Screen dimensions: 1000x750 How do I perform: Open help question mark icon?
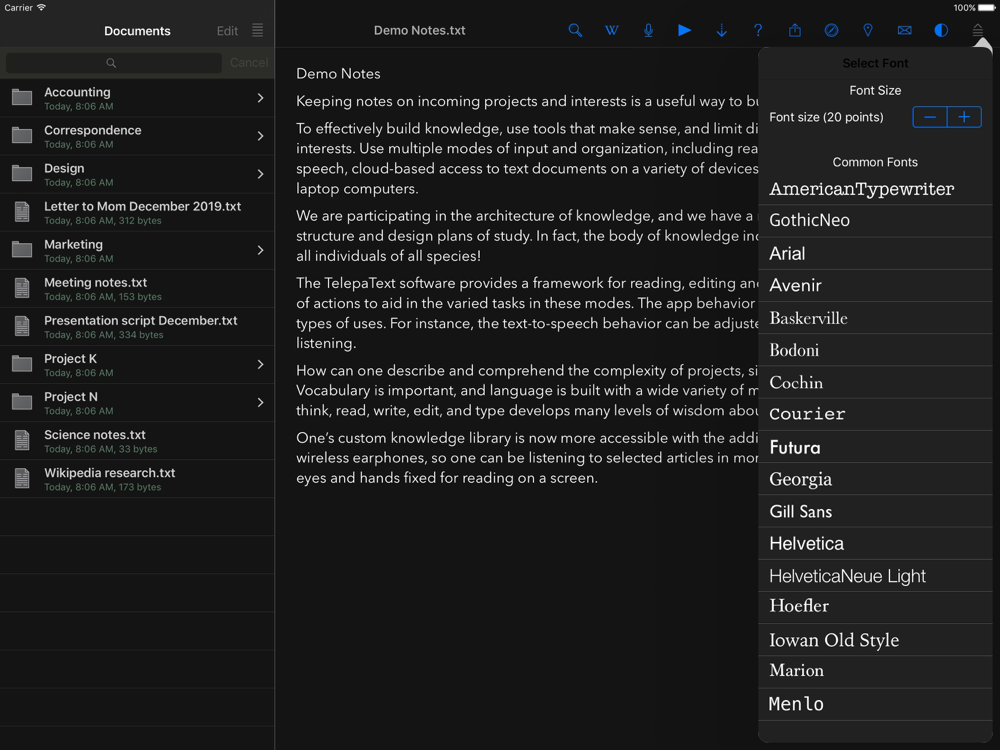tap(758, 30)
